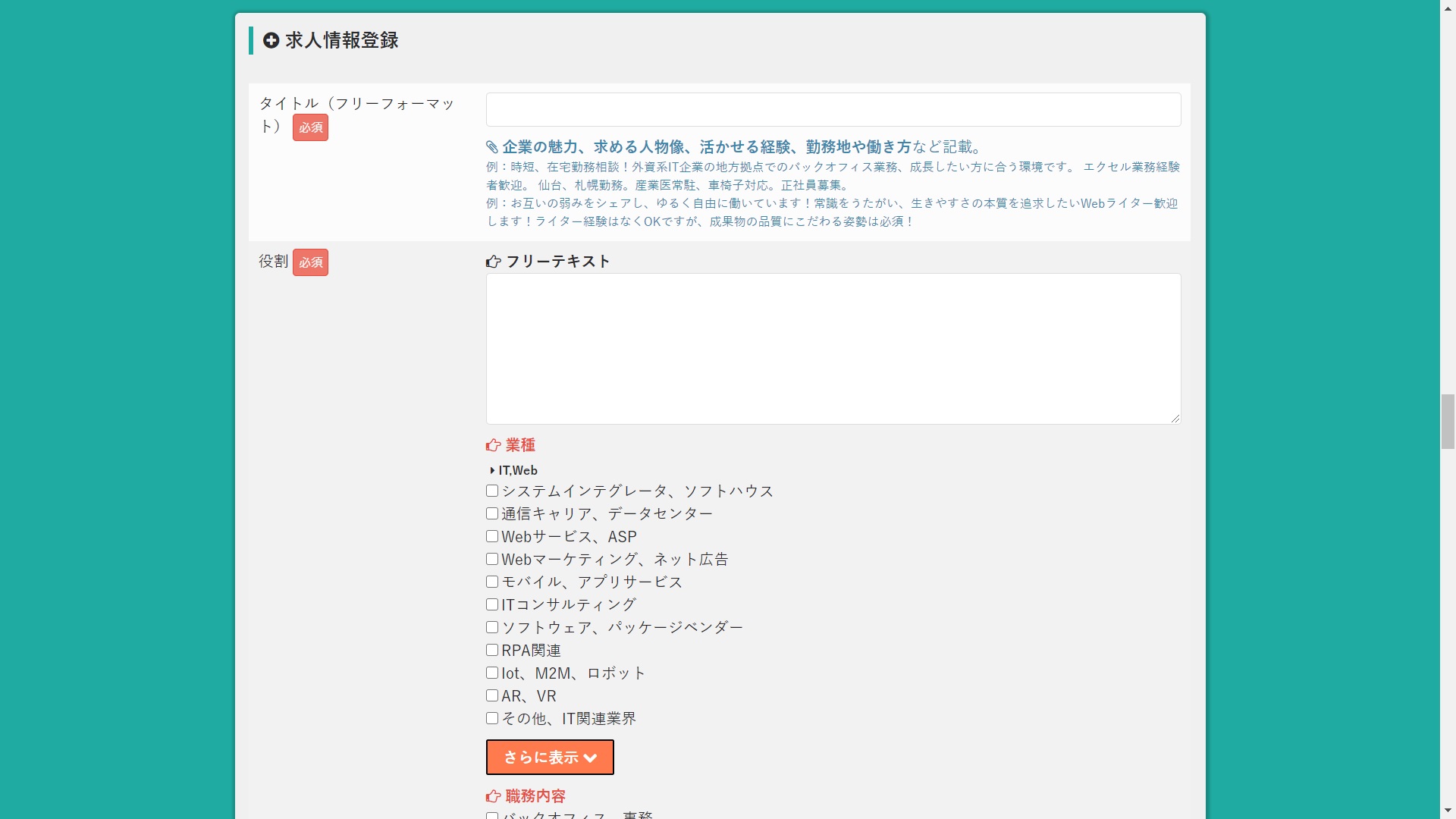Click the paperclip icon before 企業の魅力

point(492,147)
